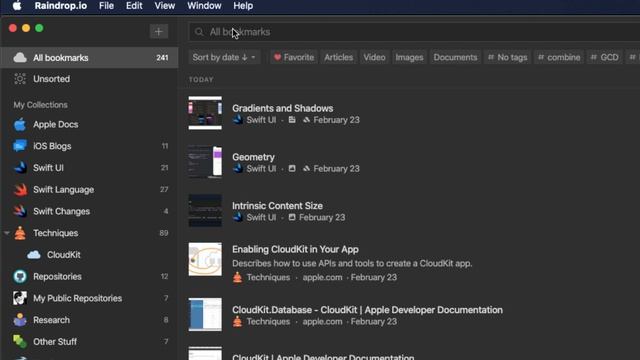The width and height of the screenshot is (640, 360).
Task: Click article icon in Gradients and Shadows row
Action: 292,120
